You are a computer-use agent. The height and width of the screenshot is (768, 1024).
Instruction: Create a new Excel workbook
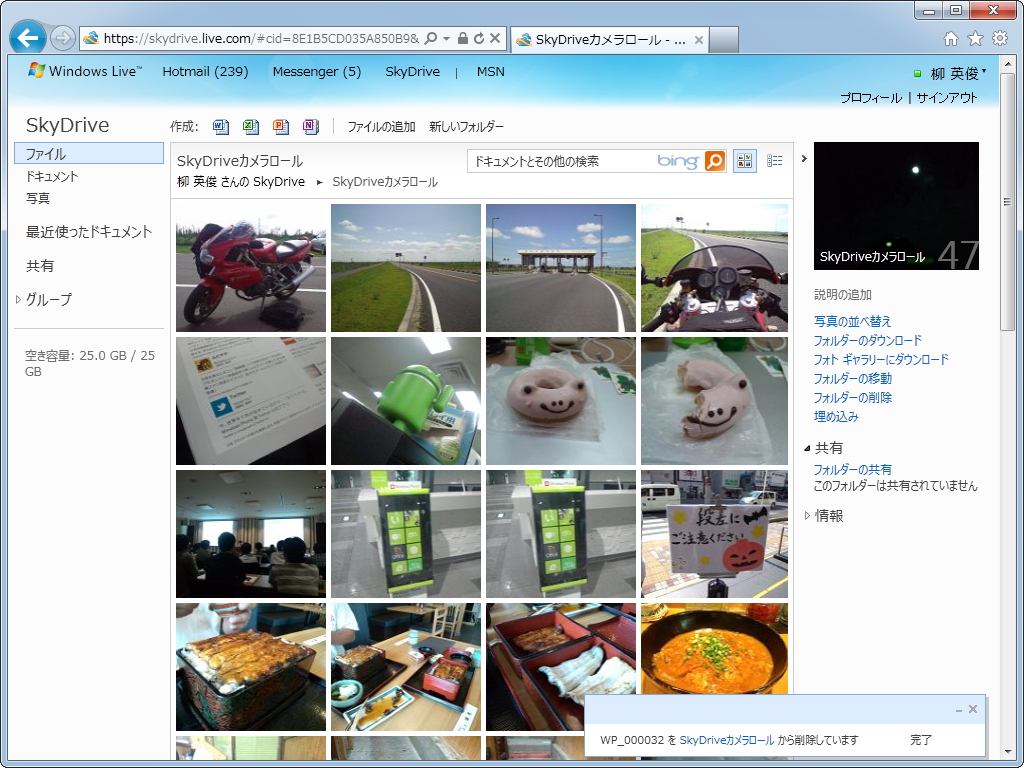pyautogui.click(x=250, y=126)
